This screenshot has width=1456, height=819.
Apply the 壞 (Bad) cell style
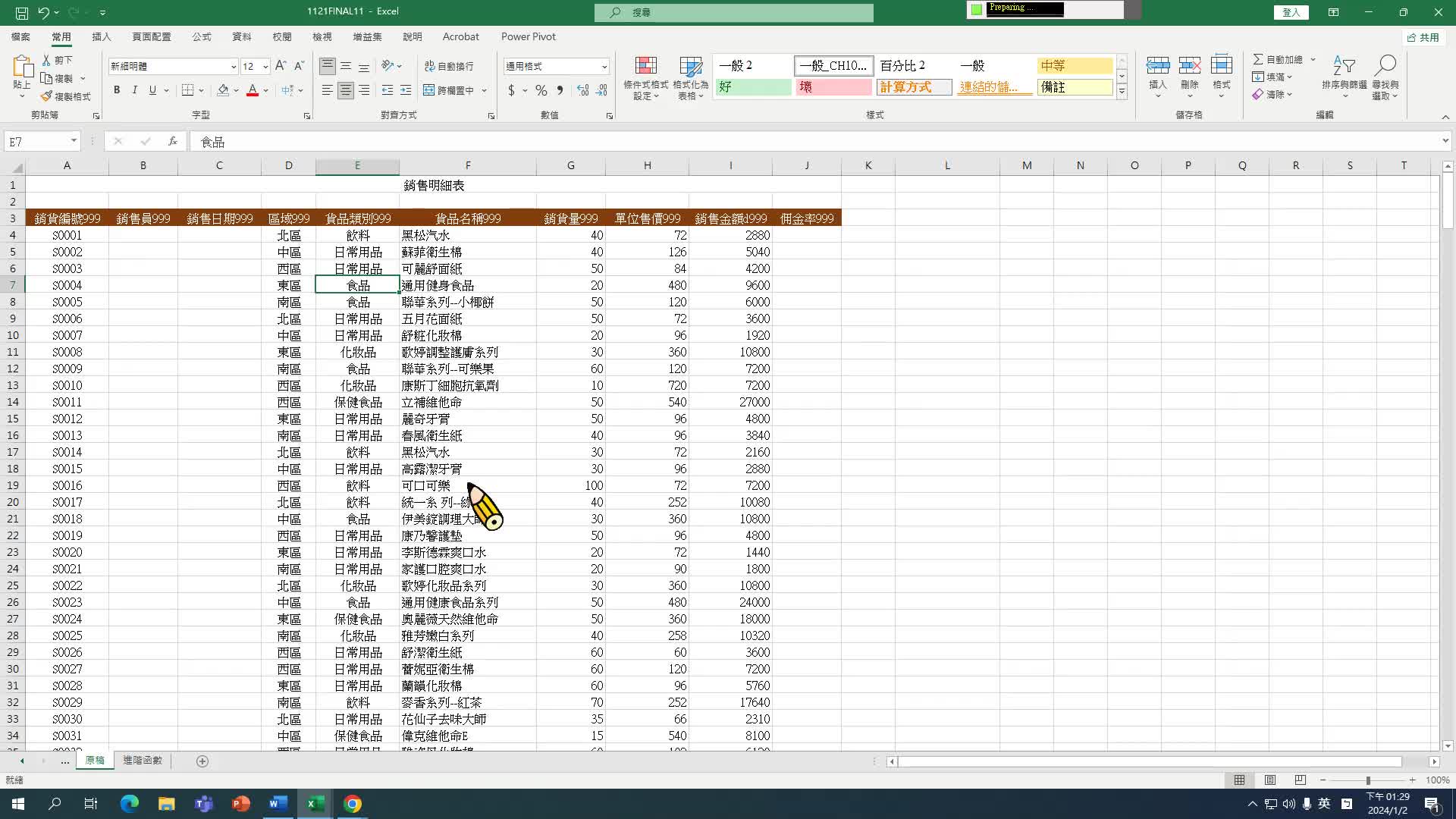(833, 87)
